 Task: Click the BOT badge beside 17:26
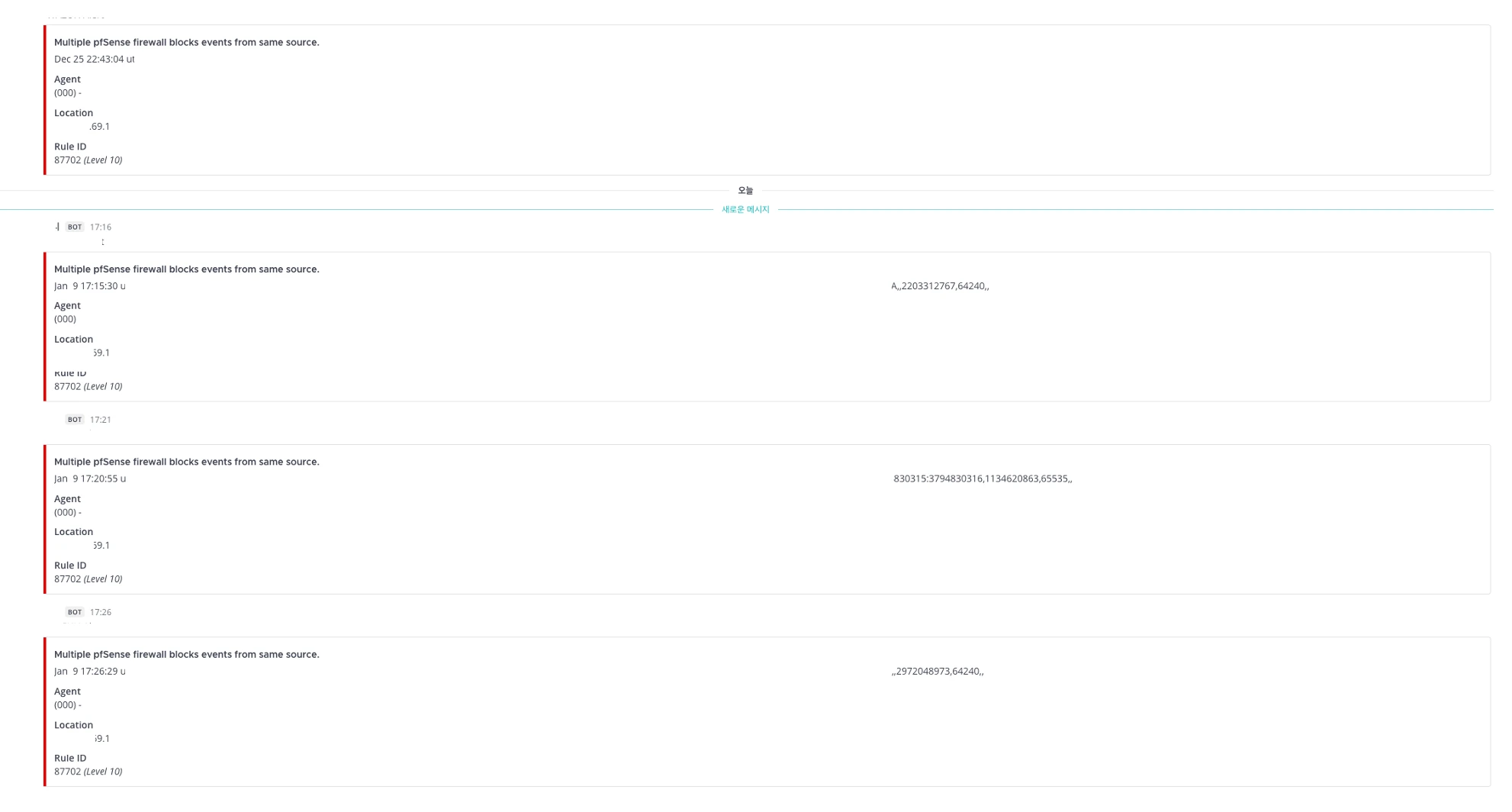(74, 612)
